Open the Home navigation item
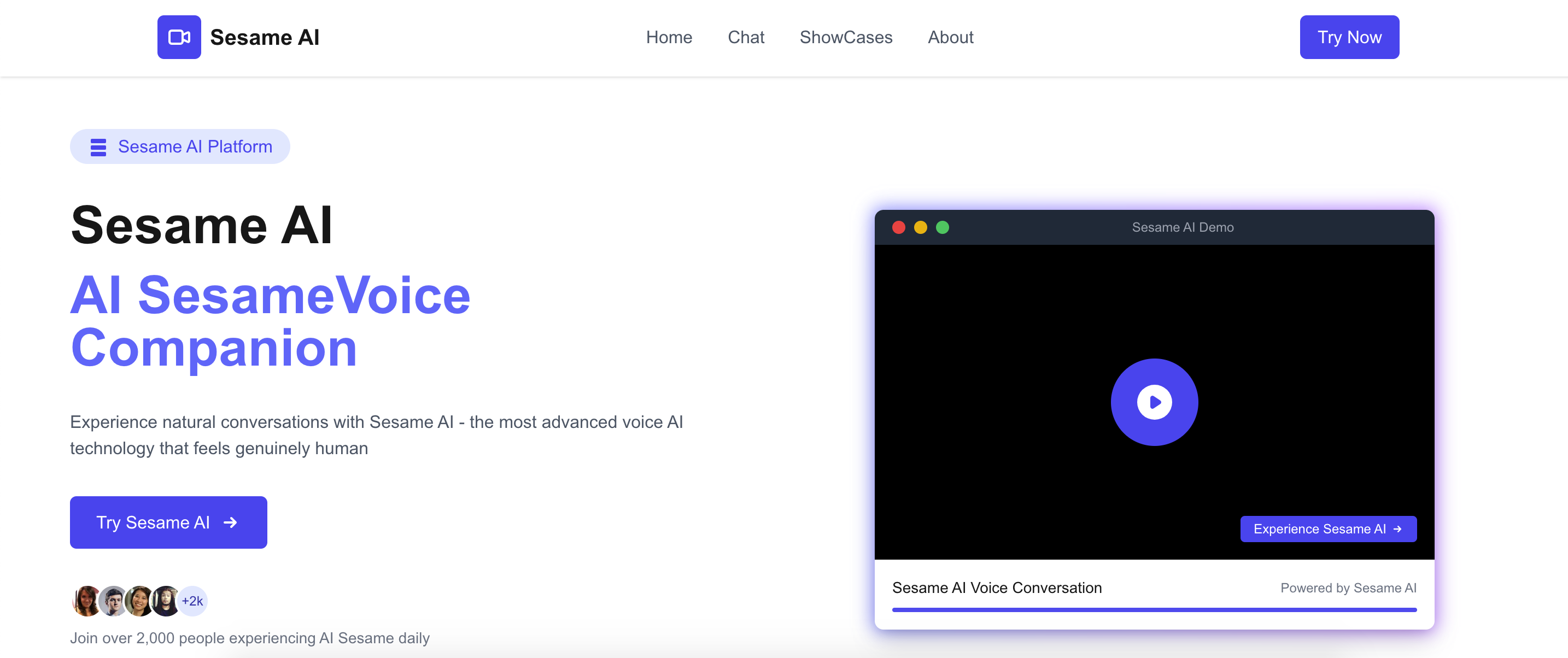 pyautogui.click(x=669, y=37)
